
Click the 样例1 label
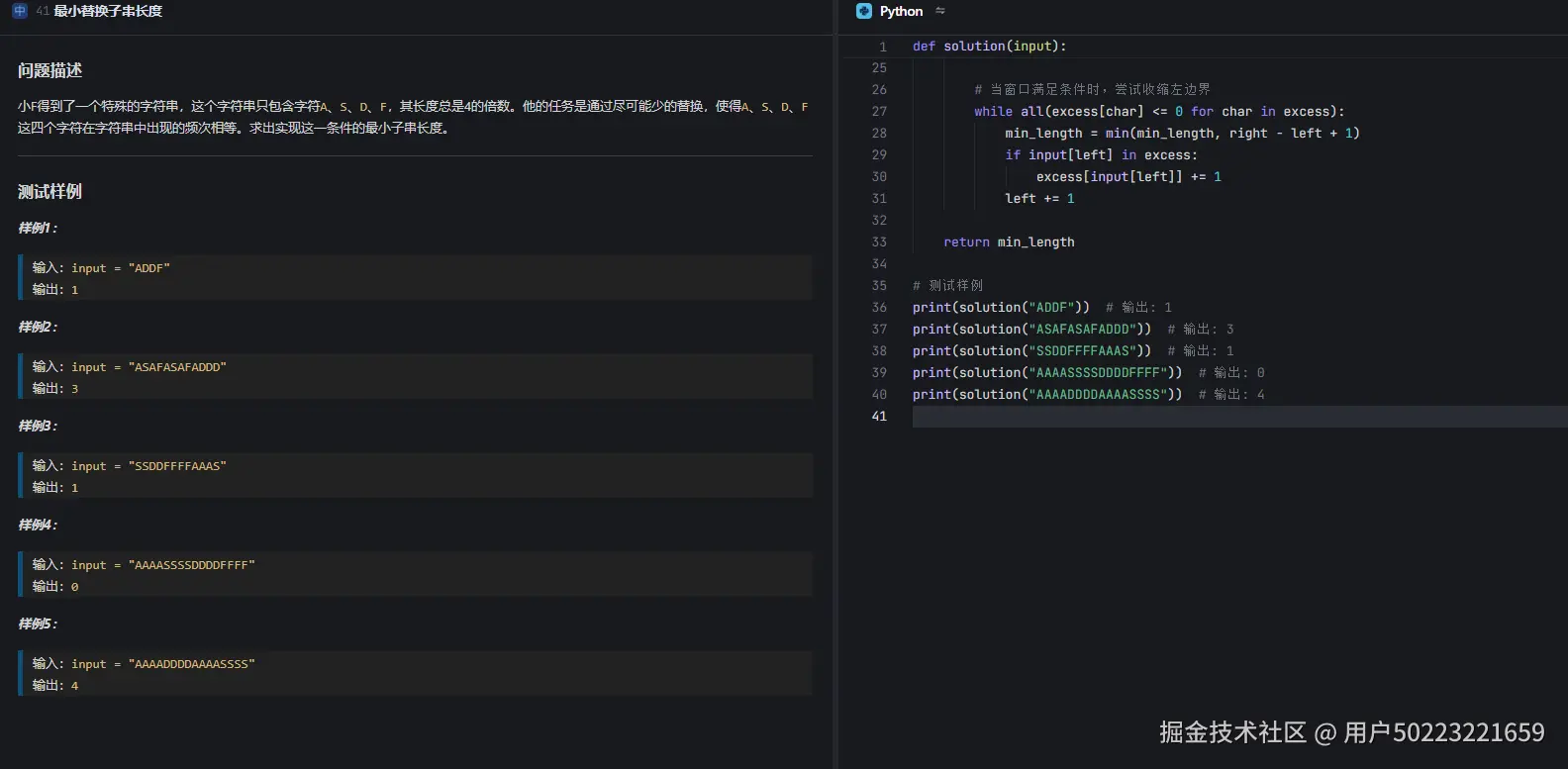[38, 228]
